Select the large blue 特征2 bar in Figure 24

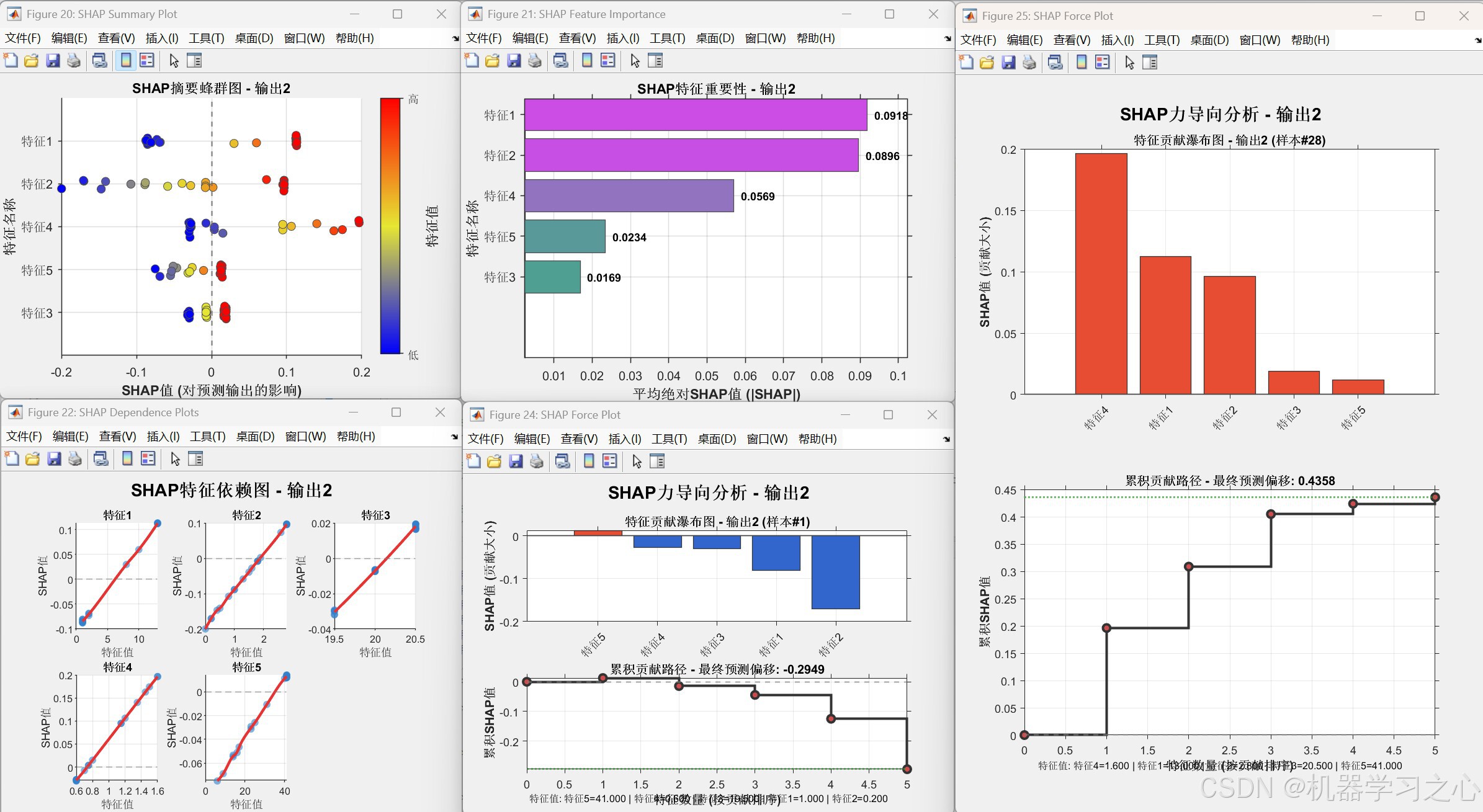coord(835,572)
